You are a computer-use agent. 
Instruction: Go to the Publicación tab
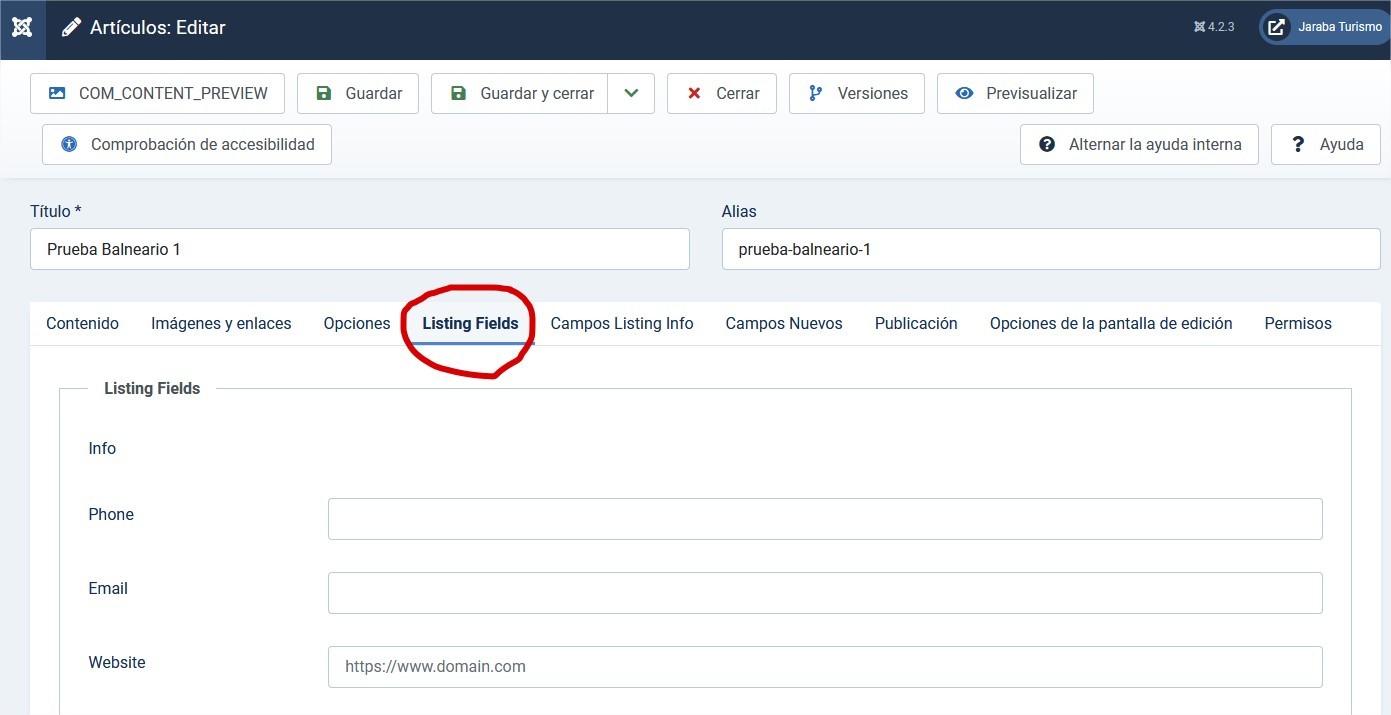pyautogui.click(x=916, y=323)
